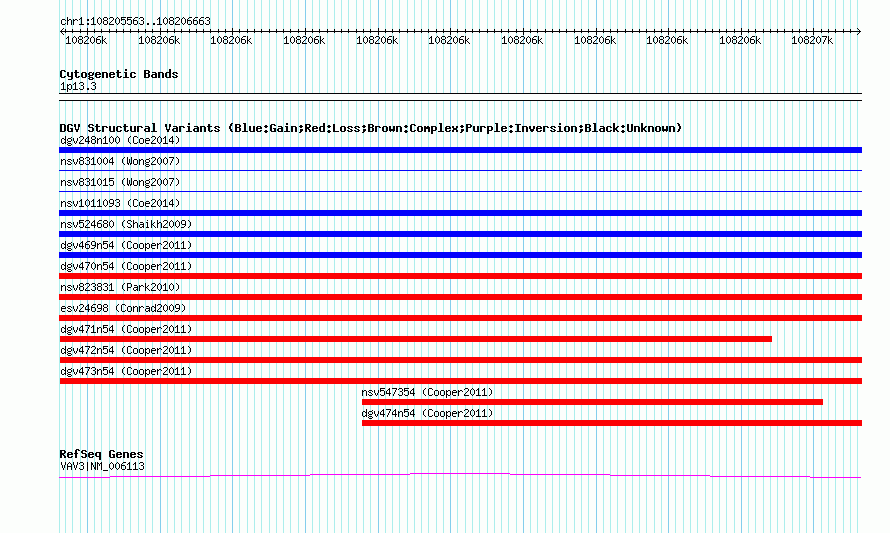Open the dgv248n100 (Coe2014) label
Viewport: 890px width, 533px height.
(120, 140)
